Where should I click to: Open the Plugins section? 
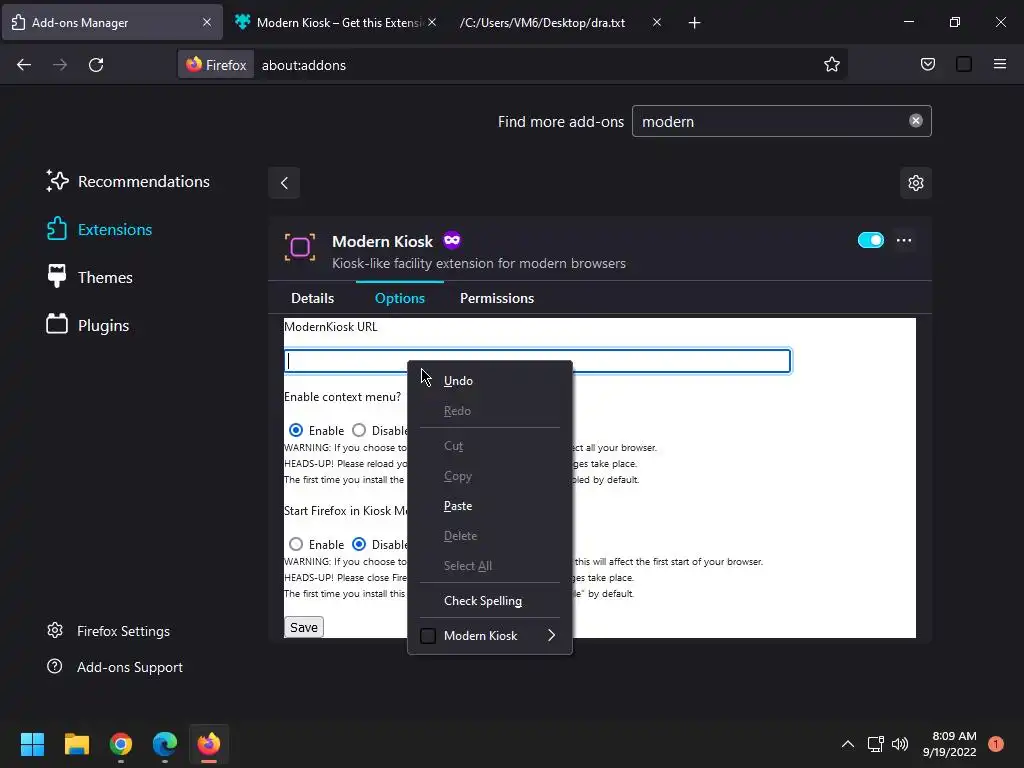88,325
